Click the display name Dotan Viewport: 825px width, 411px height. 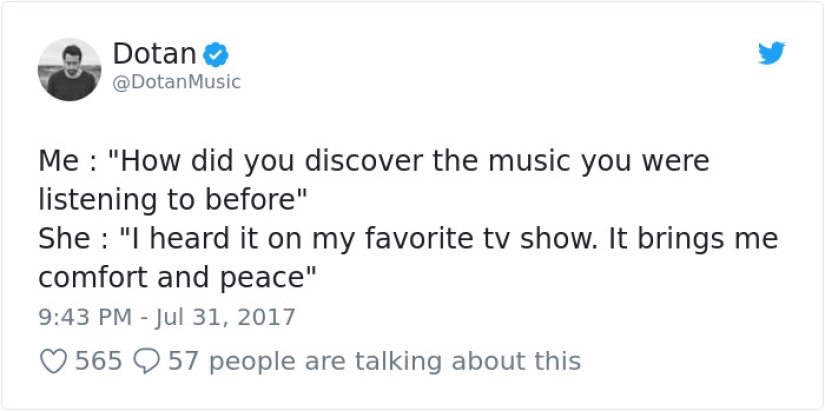153,53
